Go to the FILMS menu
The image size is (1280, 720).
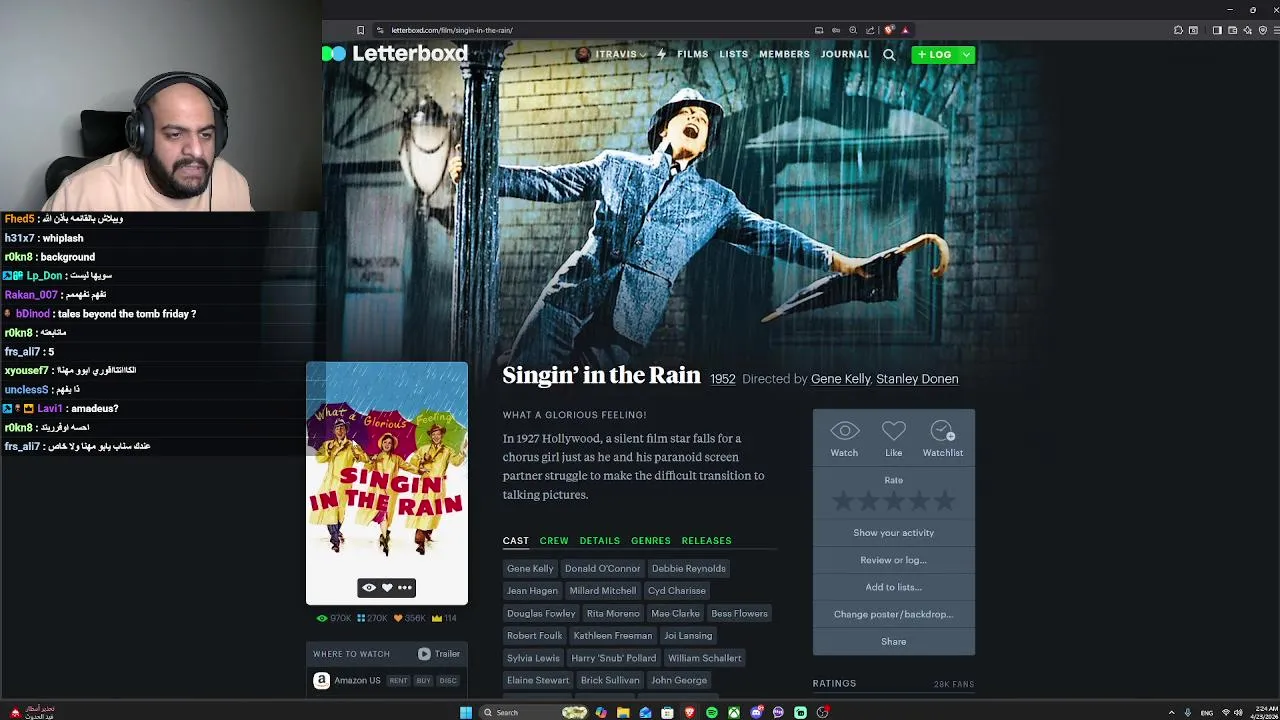pos(692,54)
